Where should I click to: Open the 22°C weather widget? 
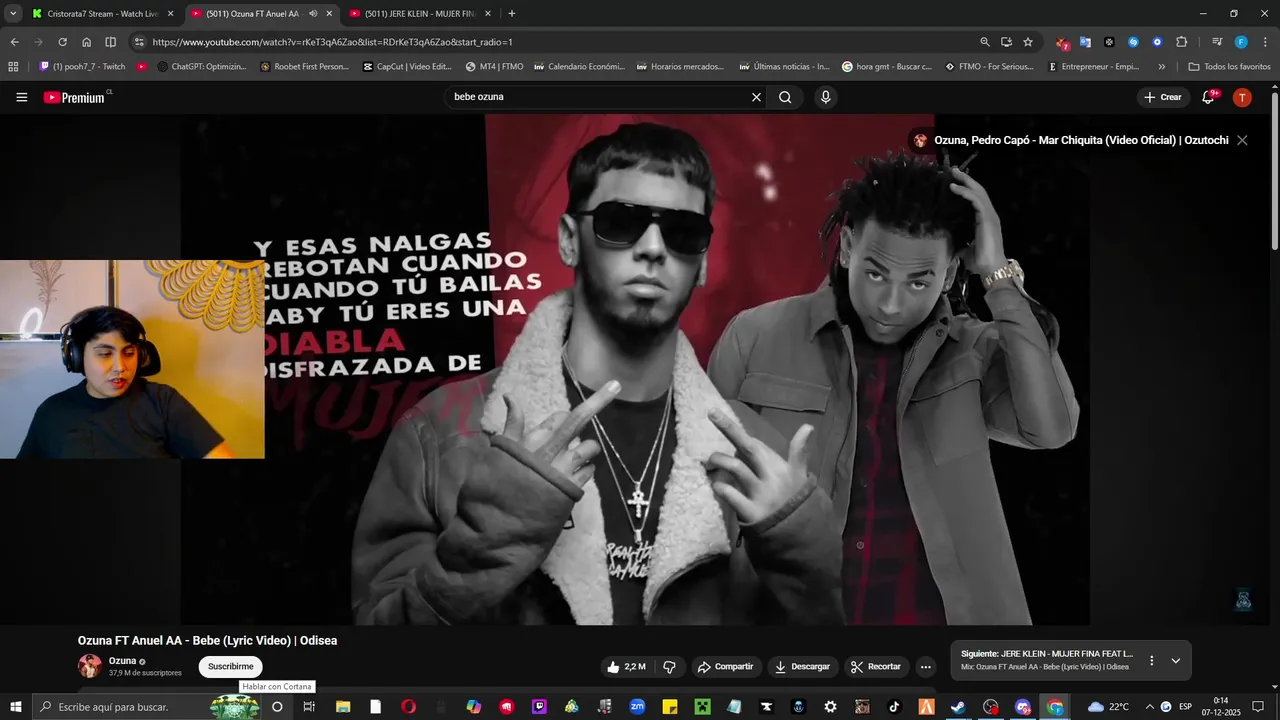coord(1108,707)
